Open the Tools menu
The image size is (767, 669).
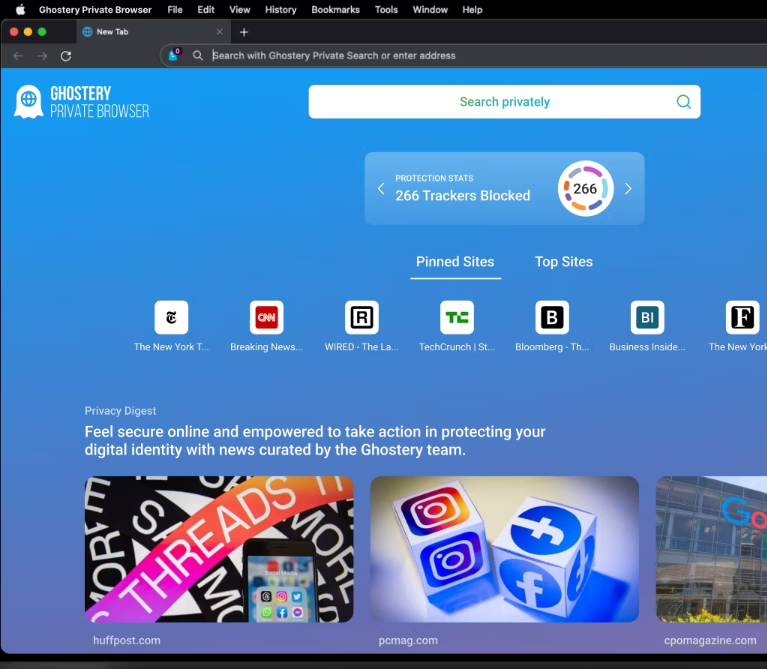[x=386, y=10]
